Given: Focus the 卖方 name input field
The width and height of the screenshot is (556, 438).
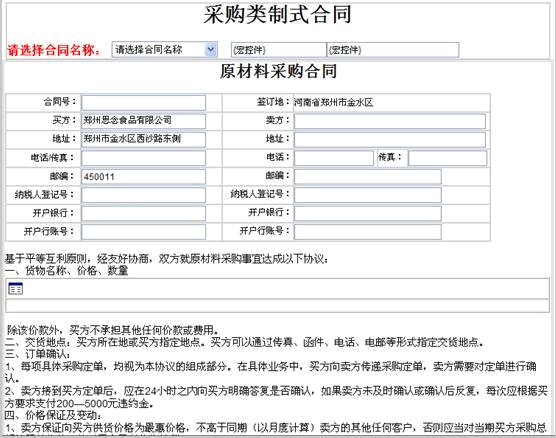Looking at the screenshot, I should (x=390, y=121).
